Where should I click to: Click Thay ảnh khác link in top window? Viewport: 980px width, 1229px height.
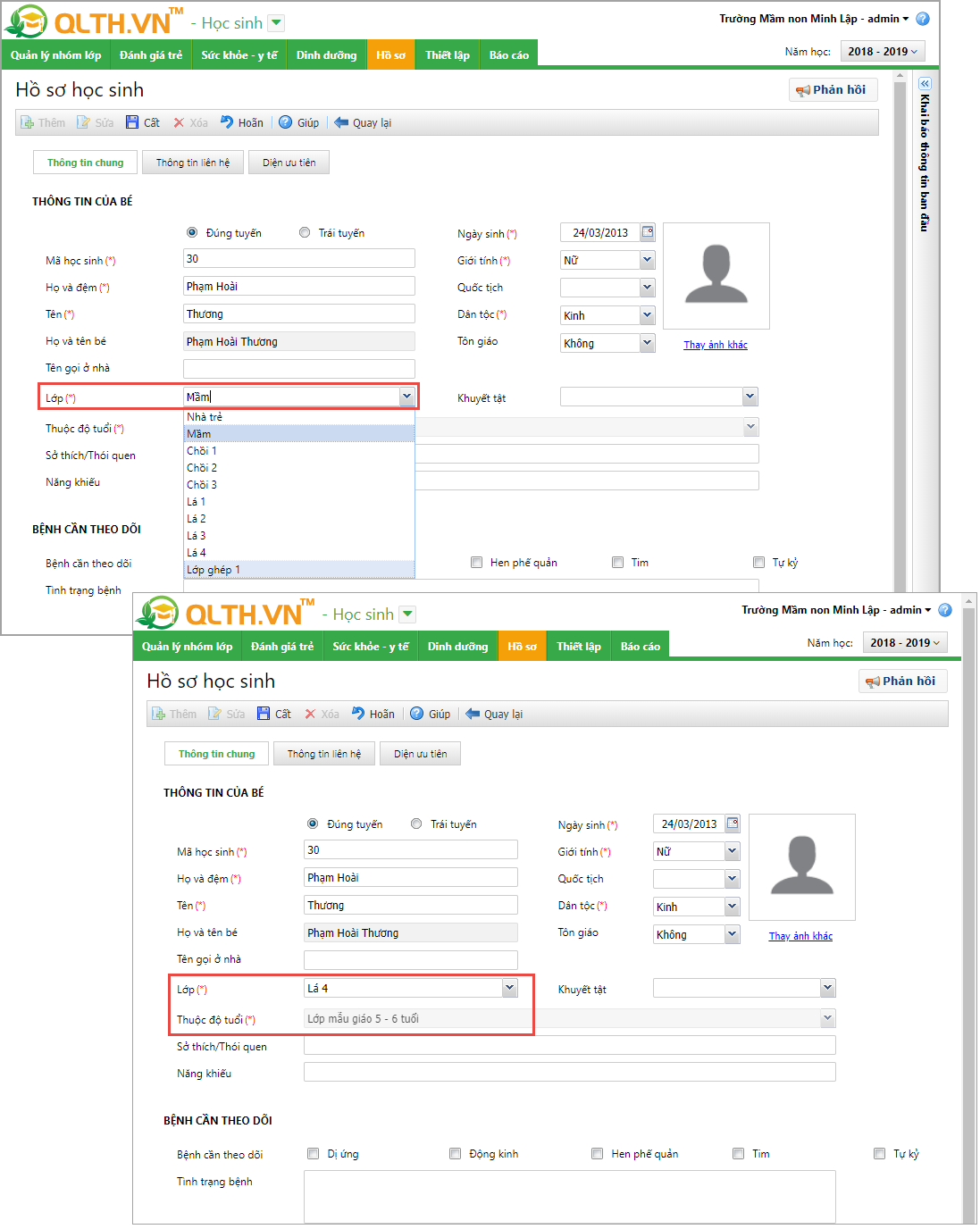point(716,345)
